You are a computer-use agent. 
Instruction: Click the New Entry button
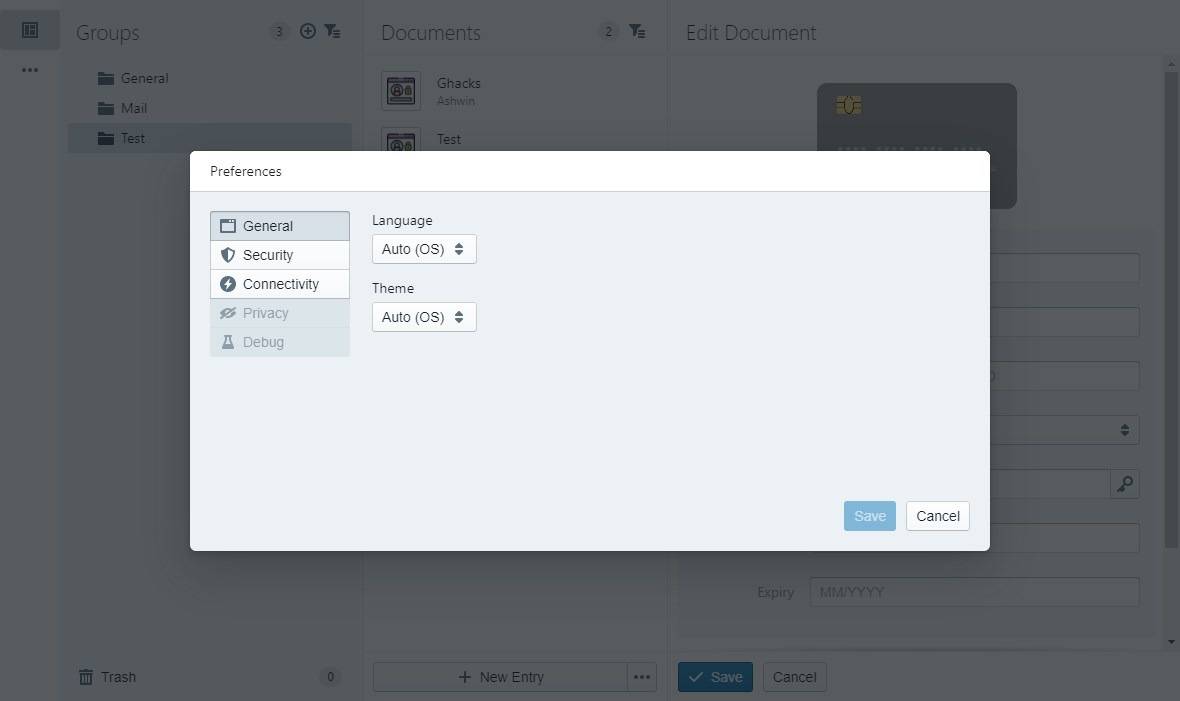pos(500,677)
